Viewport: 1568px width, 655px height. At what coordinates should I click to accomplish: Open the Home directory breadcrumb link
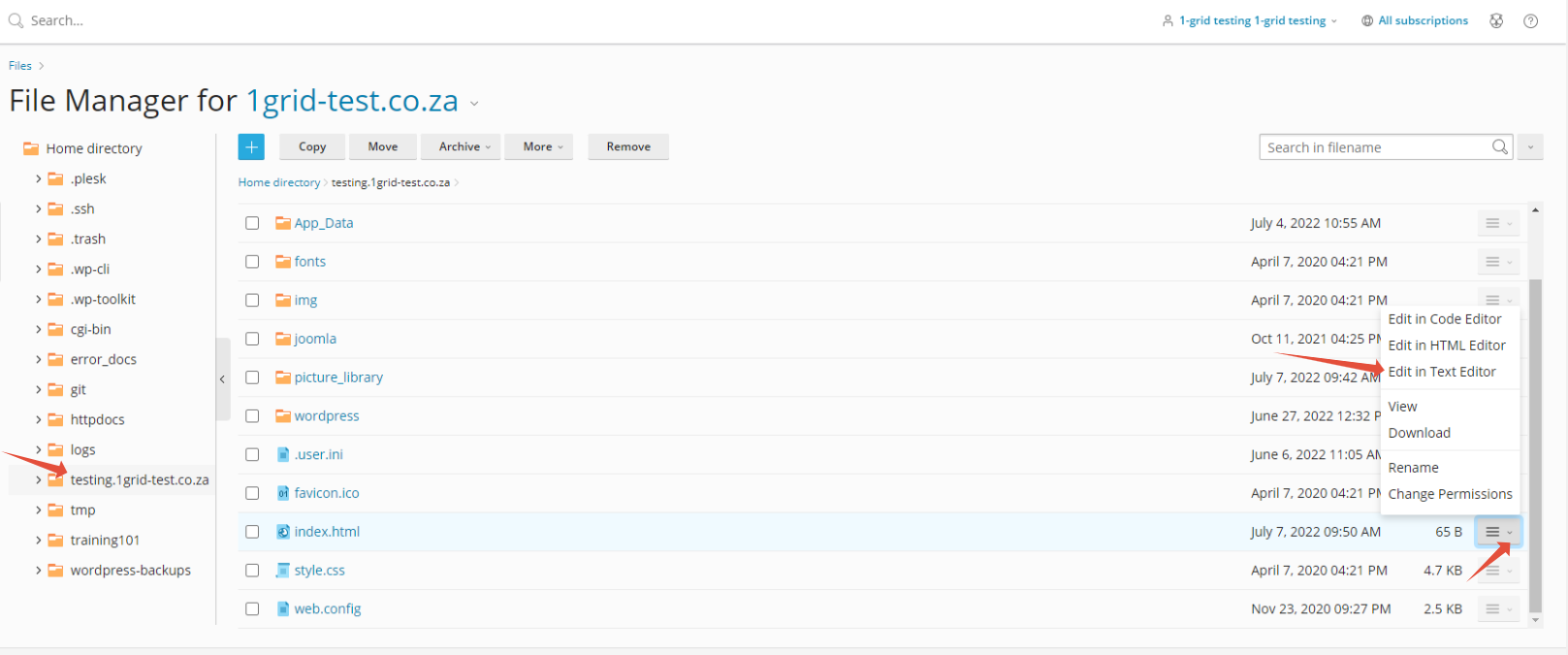(279, 182)
